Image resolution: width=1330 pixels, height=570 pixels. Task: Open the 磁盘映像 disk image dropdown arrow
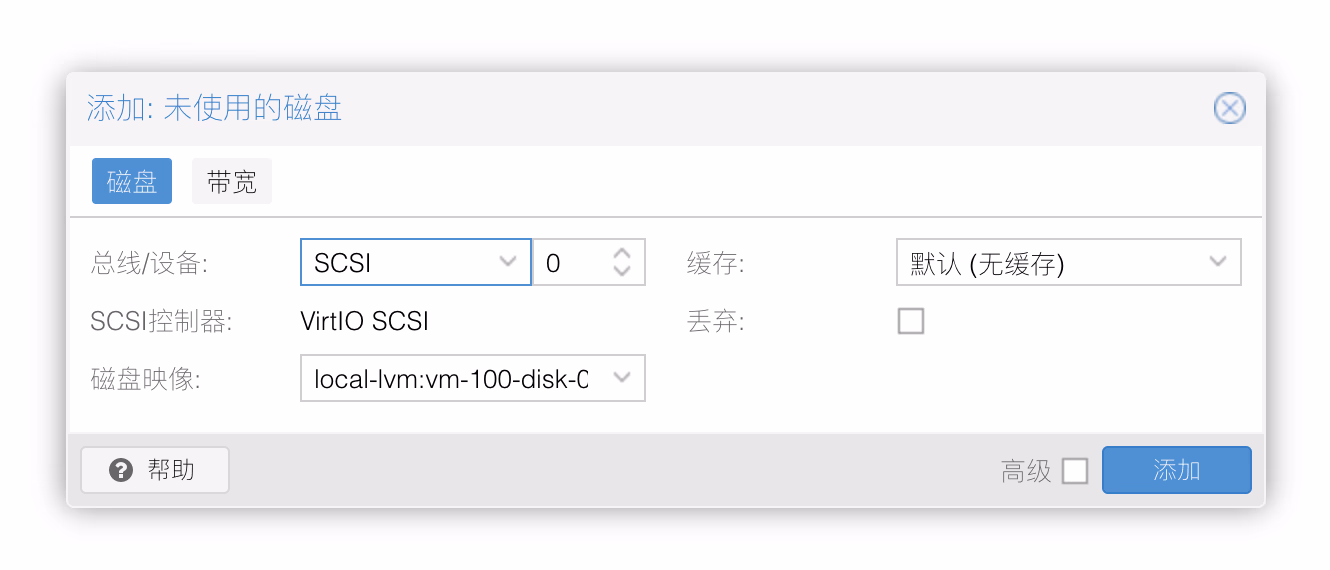622,378
